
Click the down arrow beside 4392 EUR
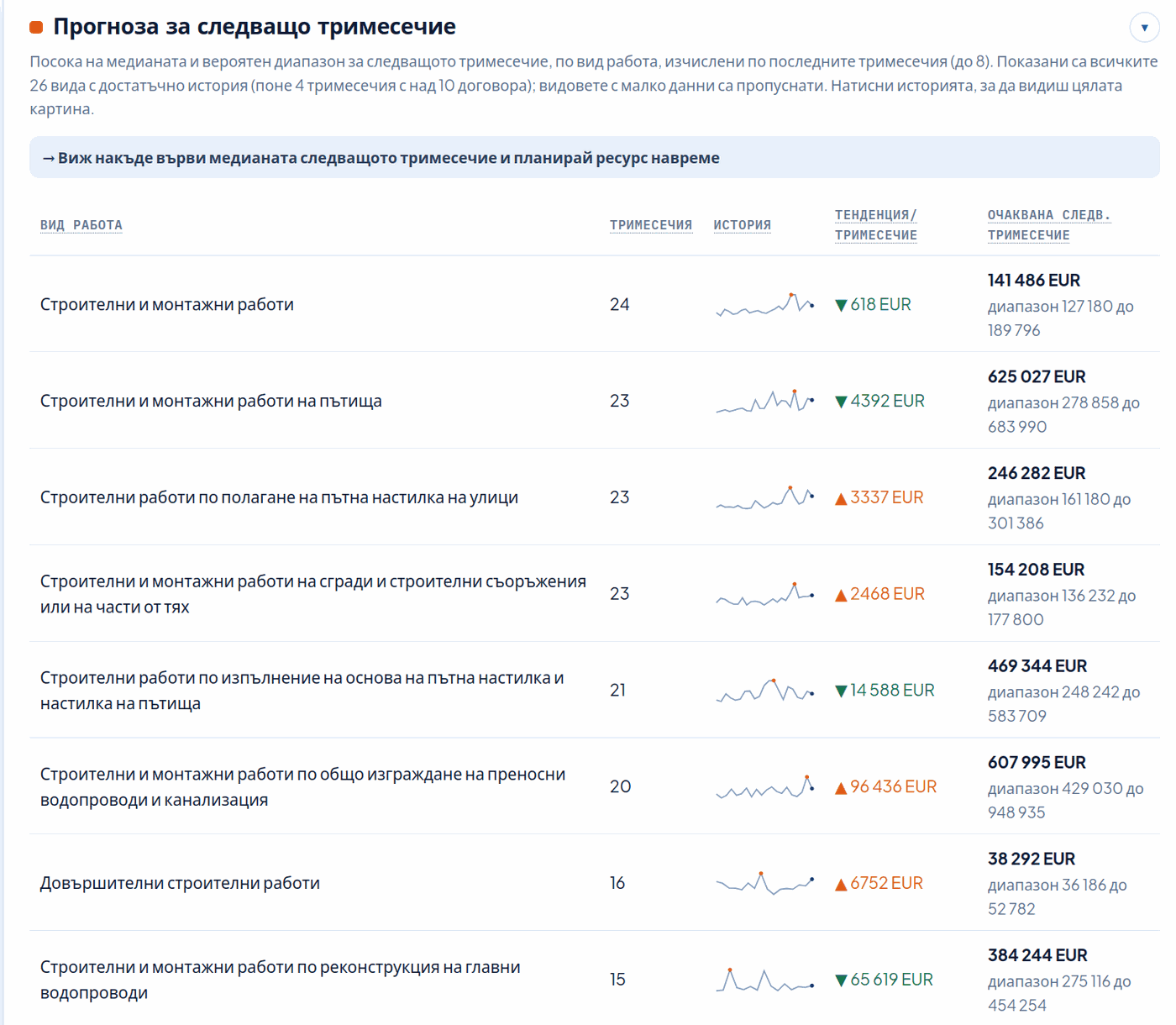pyautogui.click(x=841, y=402)
